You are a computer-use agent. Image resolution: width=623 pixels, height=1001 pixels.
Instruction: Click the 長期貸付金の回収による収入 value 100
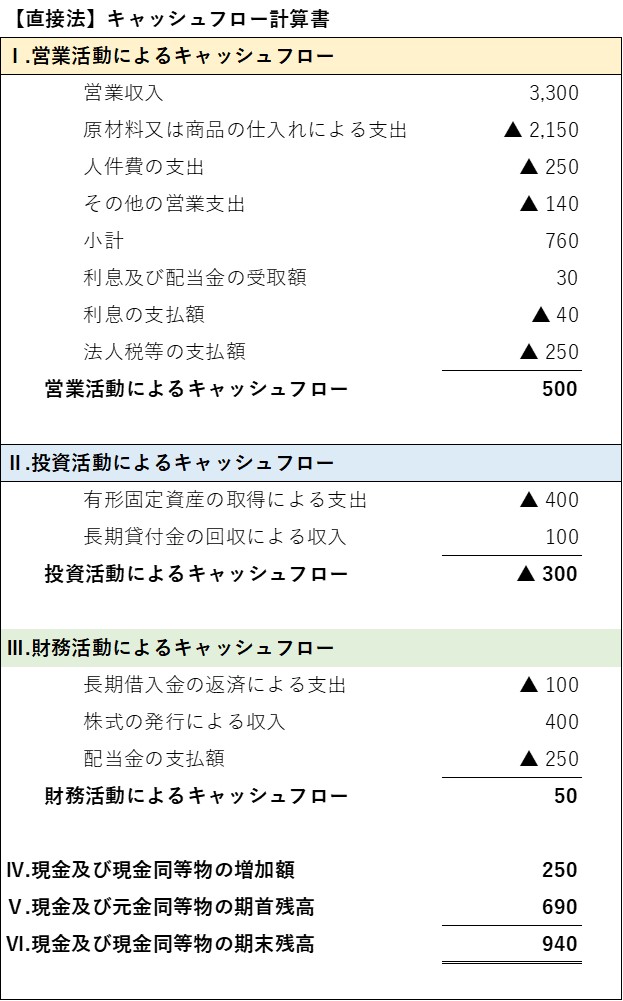[x=562, y=537]
